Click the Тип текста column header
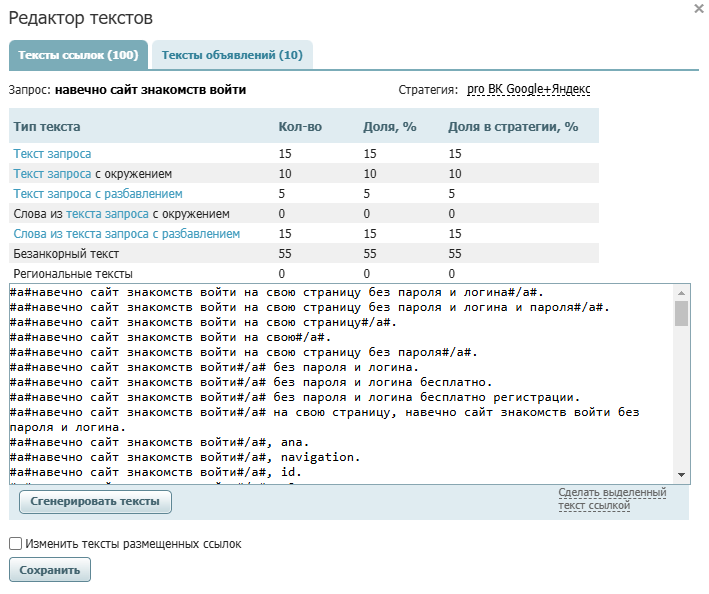 47,127
